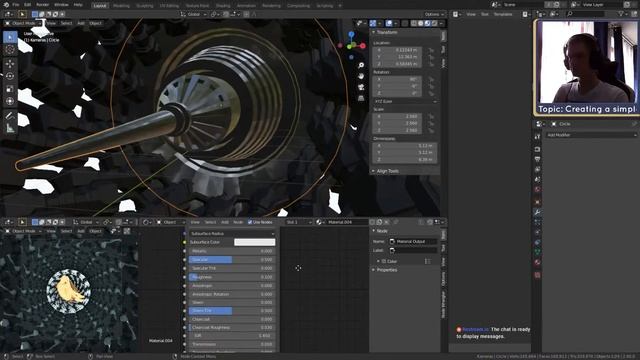
Task: Open the Object Mode dropdown in top viewport
Action: pos(24,23)
